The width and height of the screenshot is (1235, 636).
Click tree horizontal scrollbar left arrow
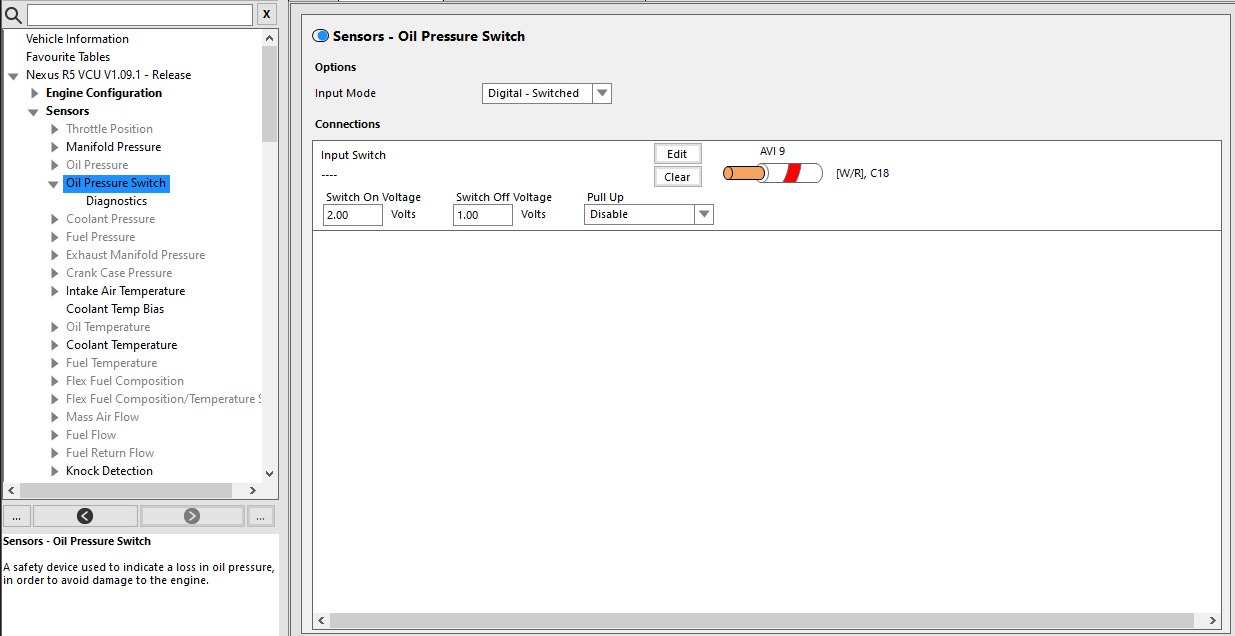(12, 491)
